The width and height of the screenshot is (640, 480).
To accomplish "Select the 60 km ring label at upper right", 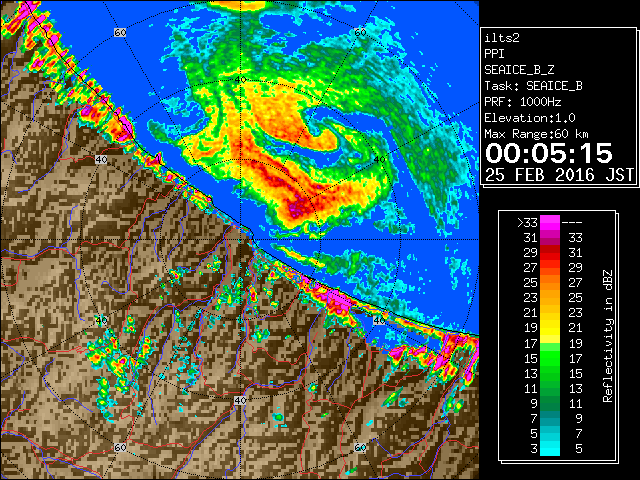I will (x=360, y=33).
